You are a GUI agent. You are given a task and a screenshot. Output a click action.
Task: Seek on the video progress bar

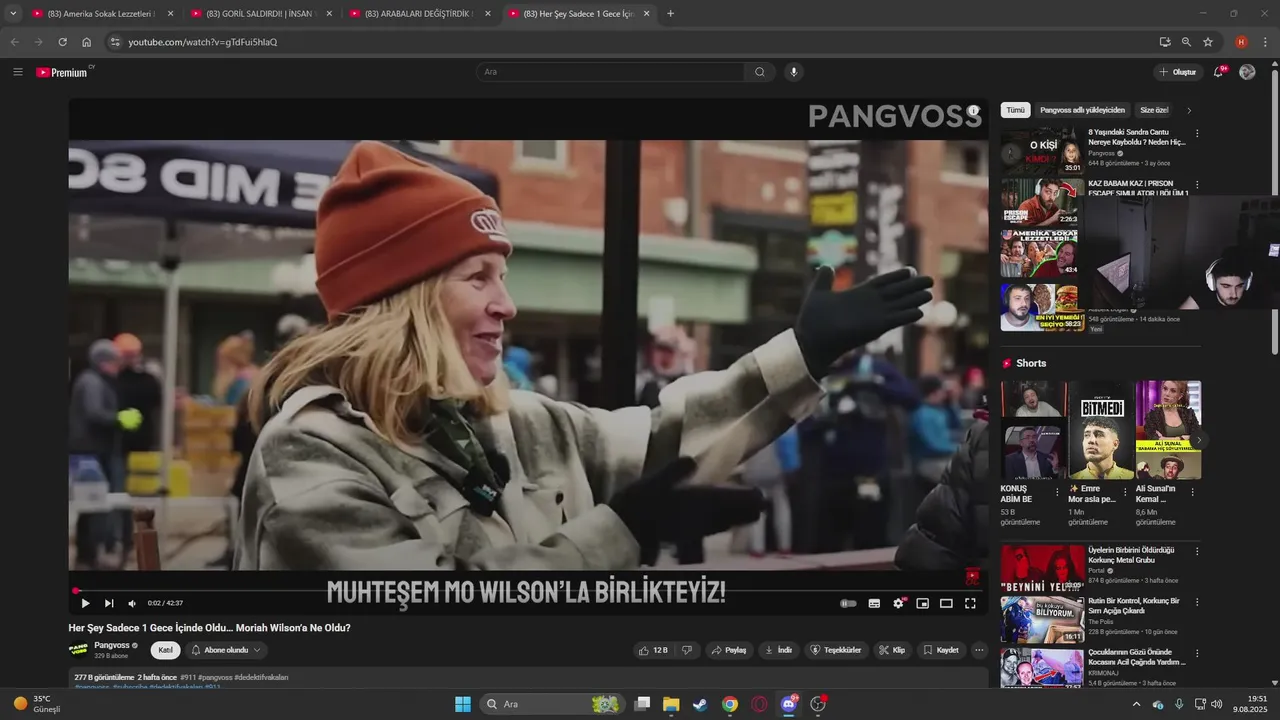[x=528, y=590]
